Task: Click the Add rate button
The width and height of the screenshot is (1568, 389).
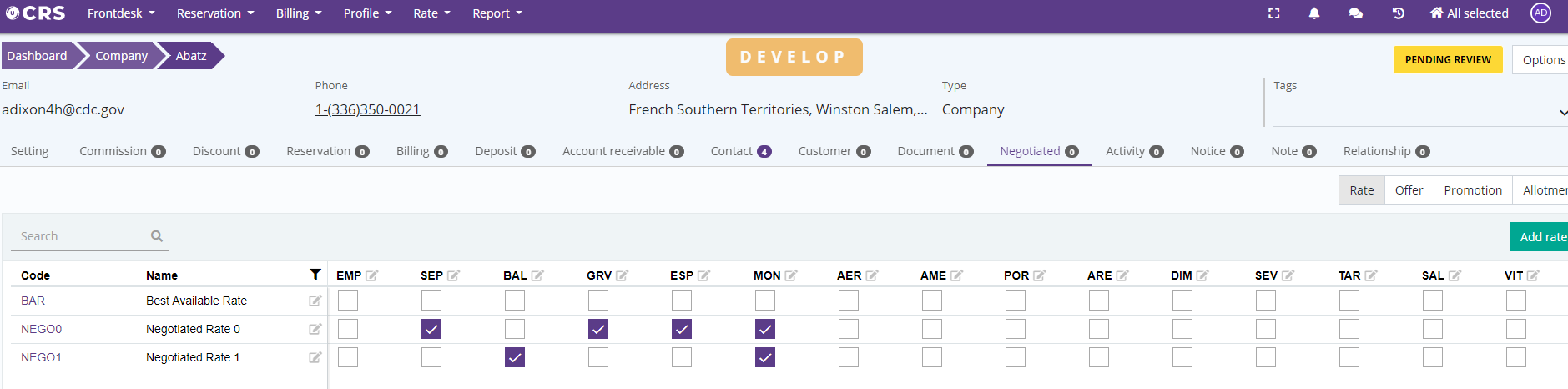Action: tap(1541, 237)
